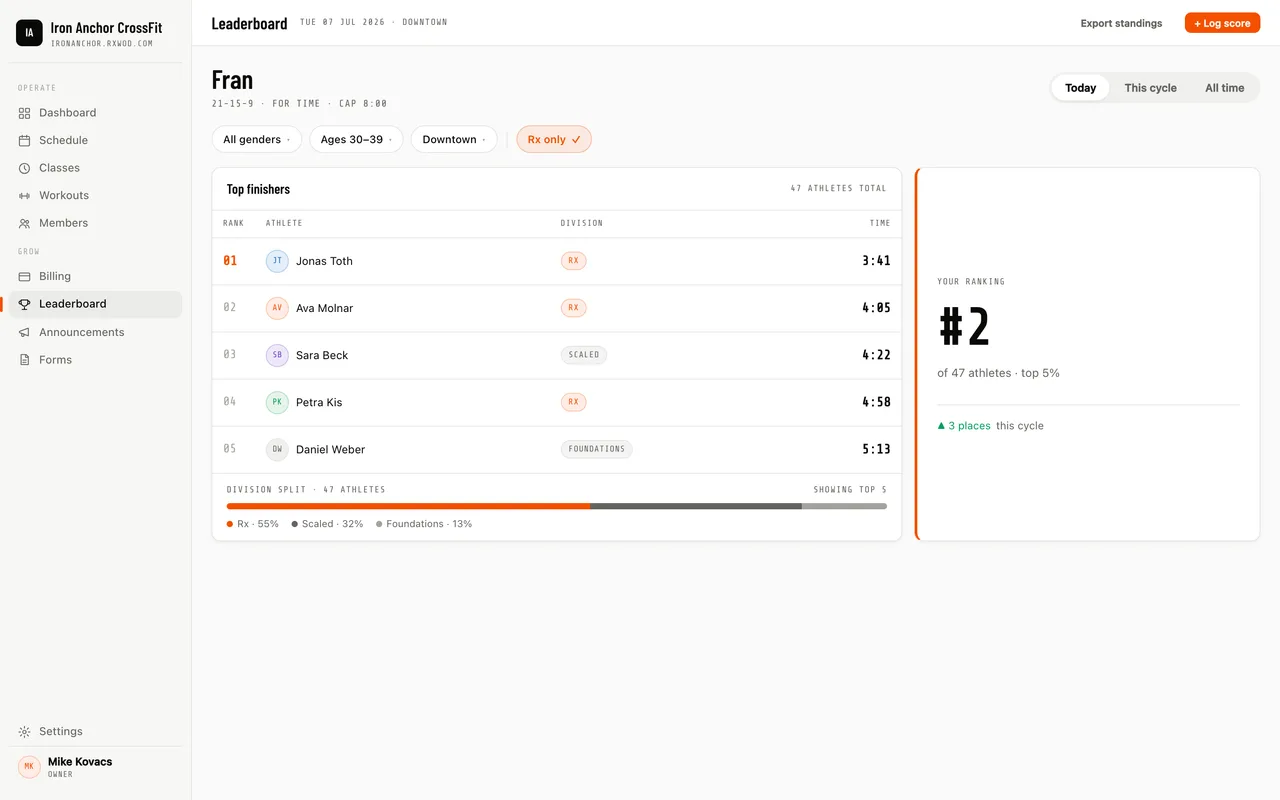This screenshot has width=1280, height=800.
Task: Click the Classes clock icon
Action: [x=25, y=168]
